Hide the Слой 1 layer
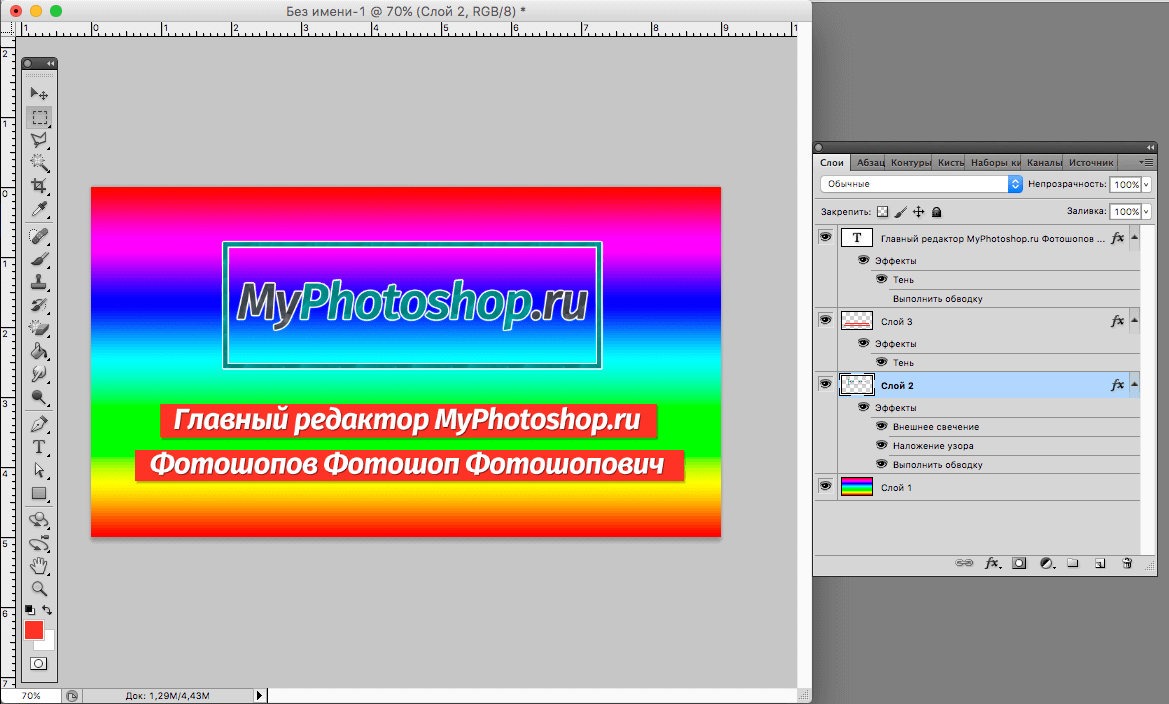Viewport: 1169px width, 704px height. 826,487
